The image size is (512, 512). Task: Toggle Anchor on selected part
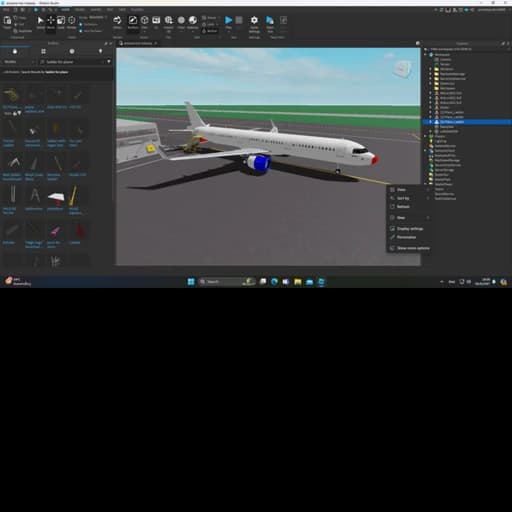click(210, 31)
